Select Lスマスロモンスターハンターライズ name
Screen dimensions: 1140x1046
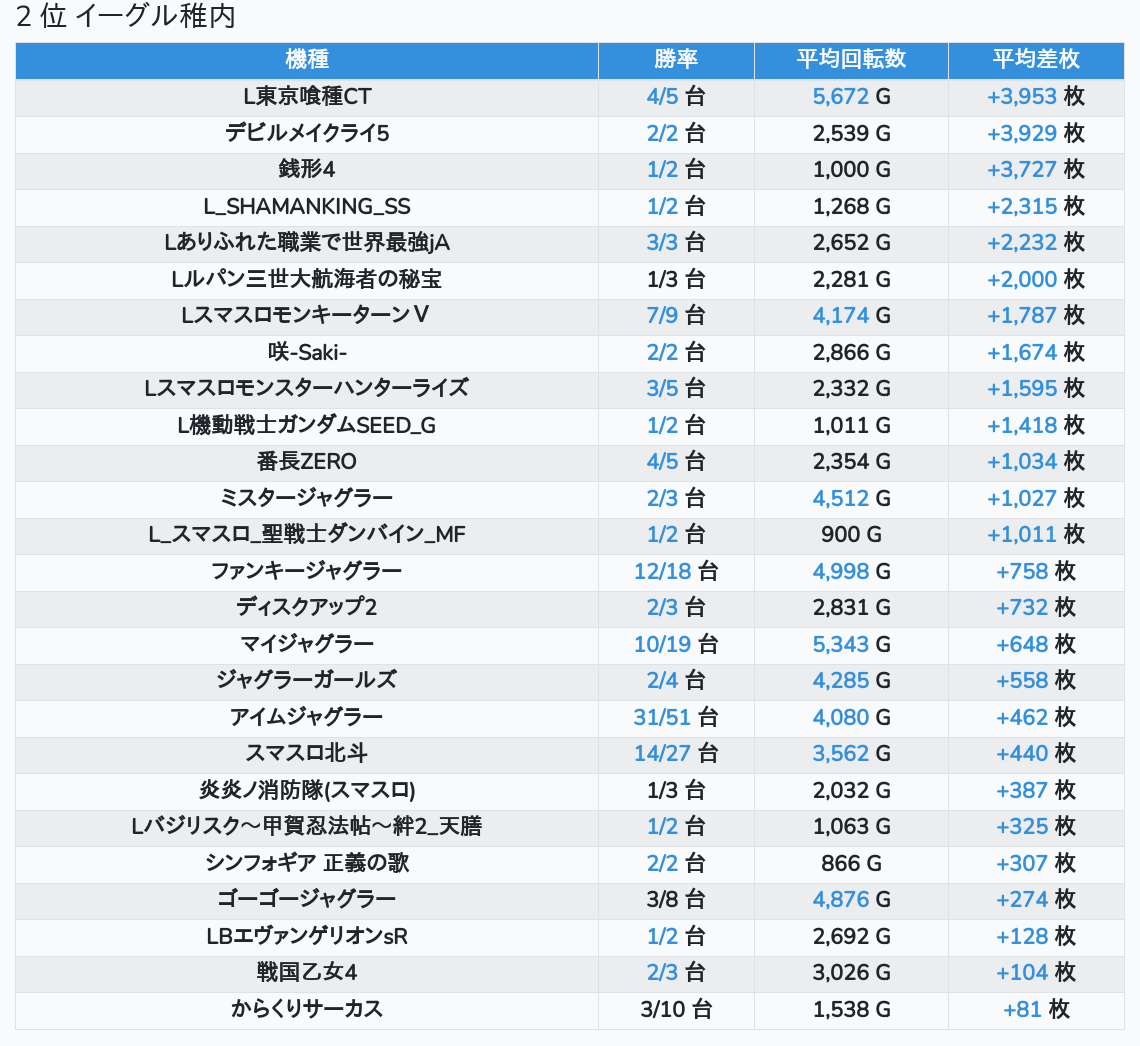pyautogui.click(x=307, y=389)
